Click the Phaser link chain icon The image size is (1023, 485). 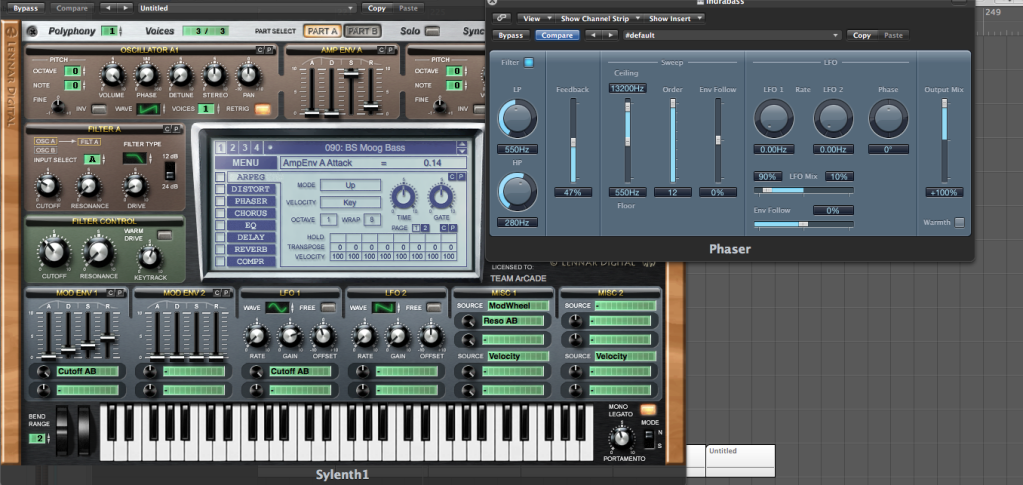(x=501, y=18)
